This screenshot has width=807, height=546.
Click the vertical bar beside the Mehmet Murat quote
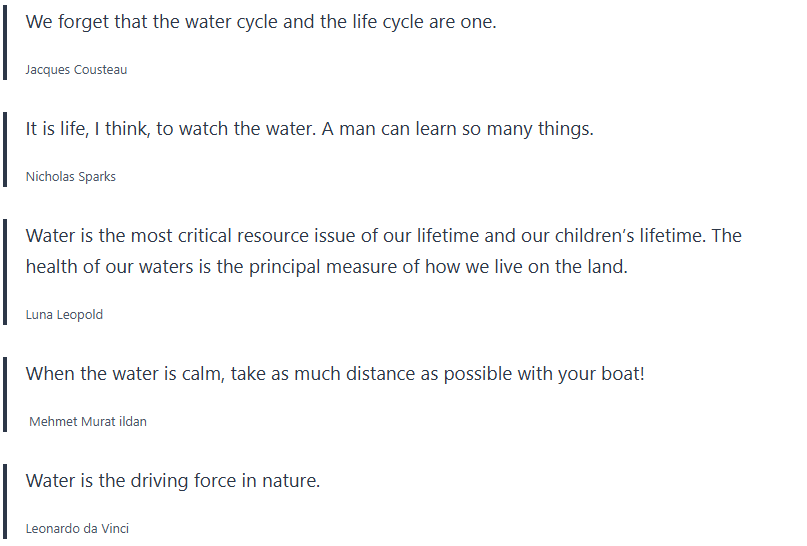(x=5, y=395)
